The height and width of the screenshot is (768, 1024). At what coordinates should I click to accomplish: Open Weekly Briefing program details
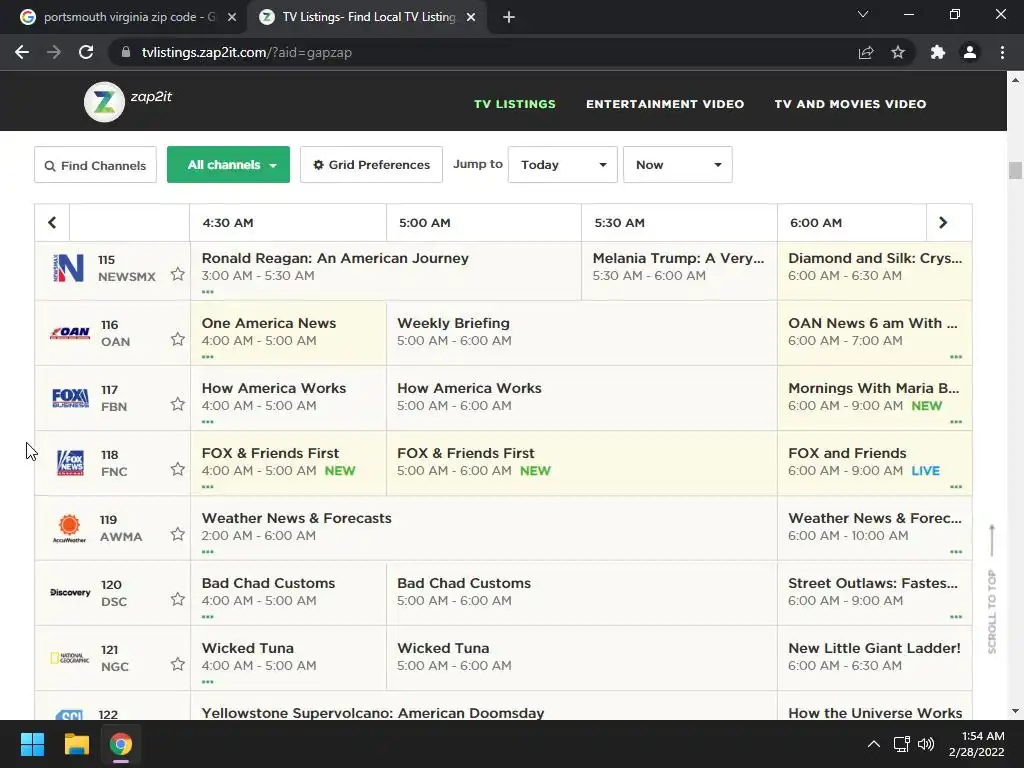(453, 323)
